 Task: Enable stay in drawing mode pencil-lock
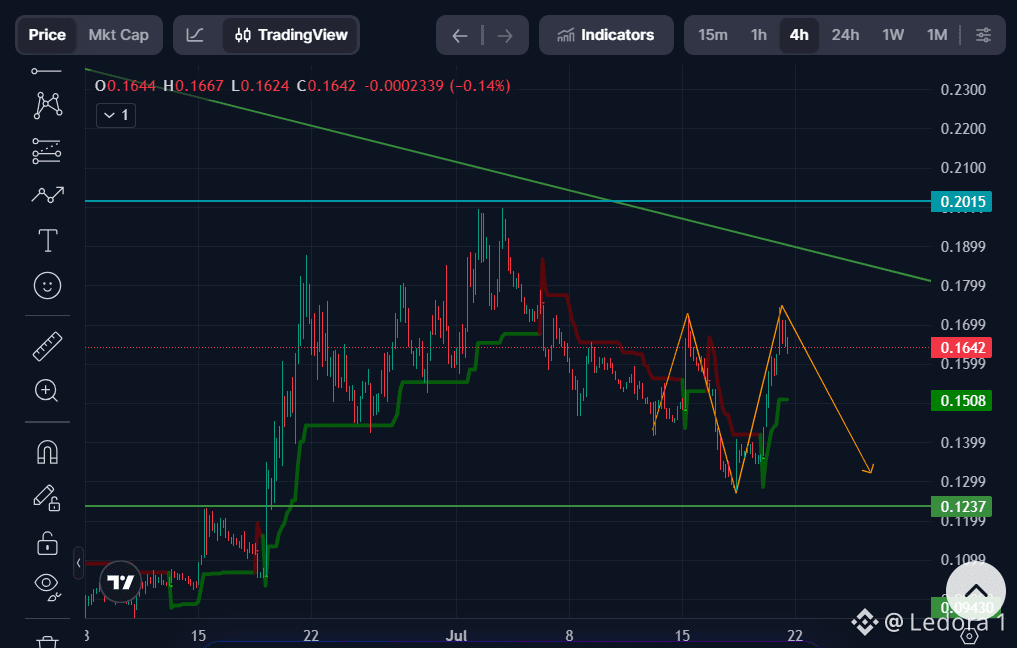[x=47, y=498]
